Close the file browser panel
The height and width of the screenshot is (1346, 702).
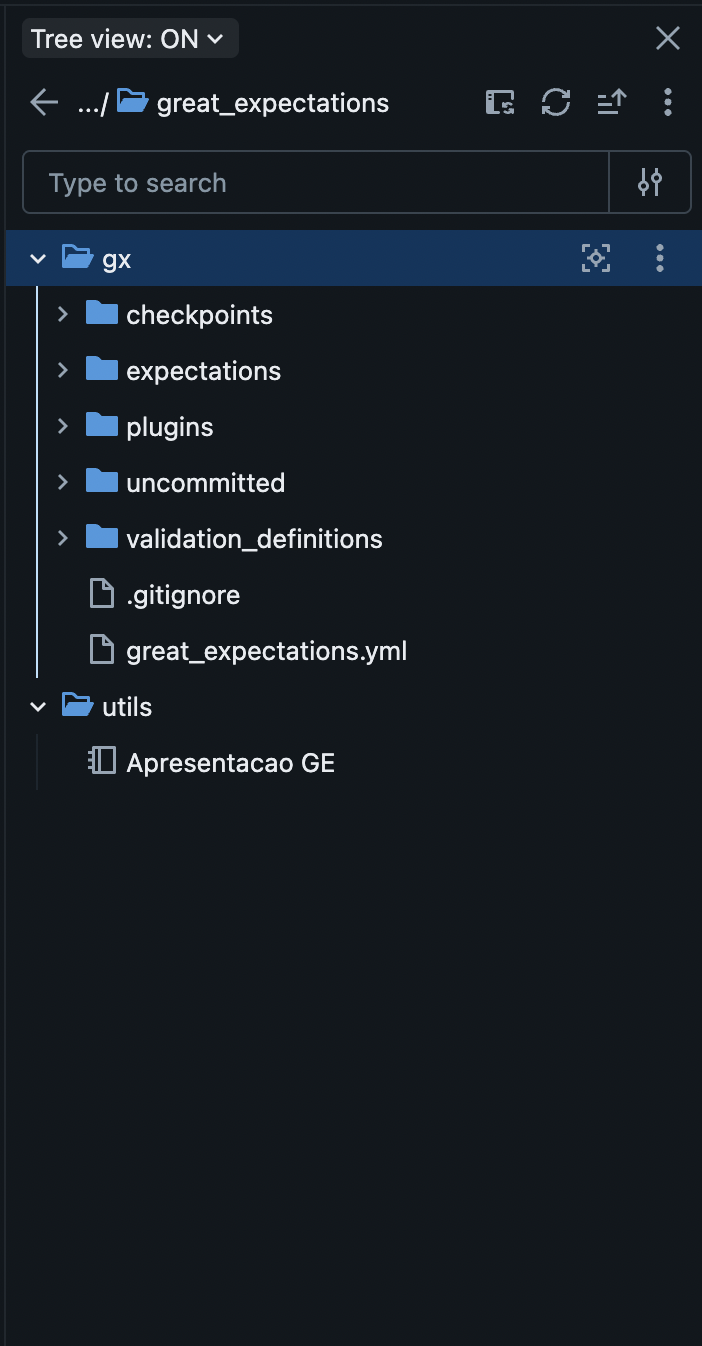click(667, 39)
